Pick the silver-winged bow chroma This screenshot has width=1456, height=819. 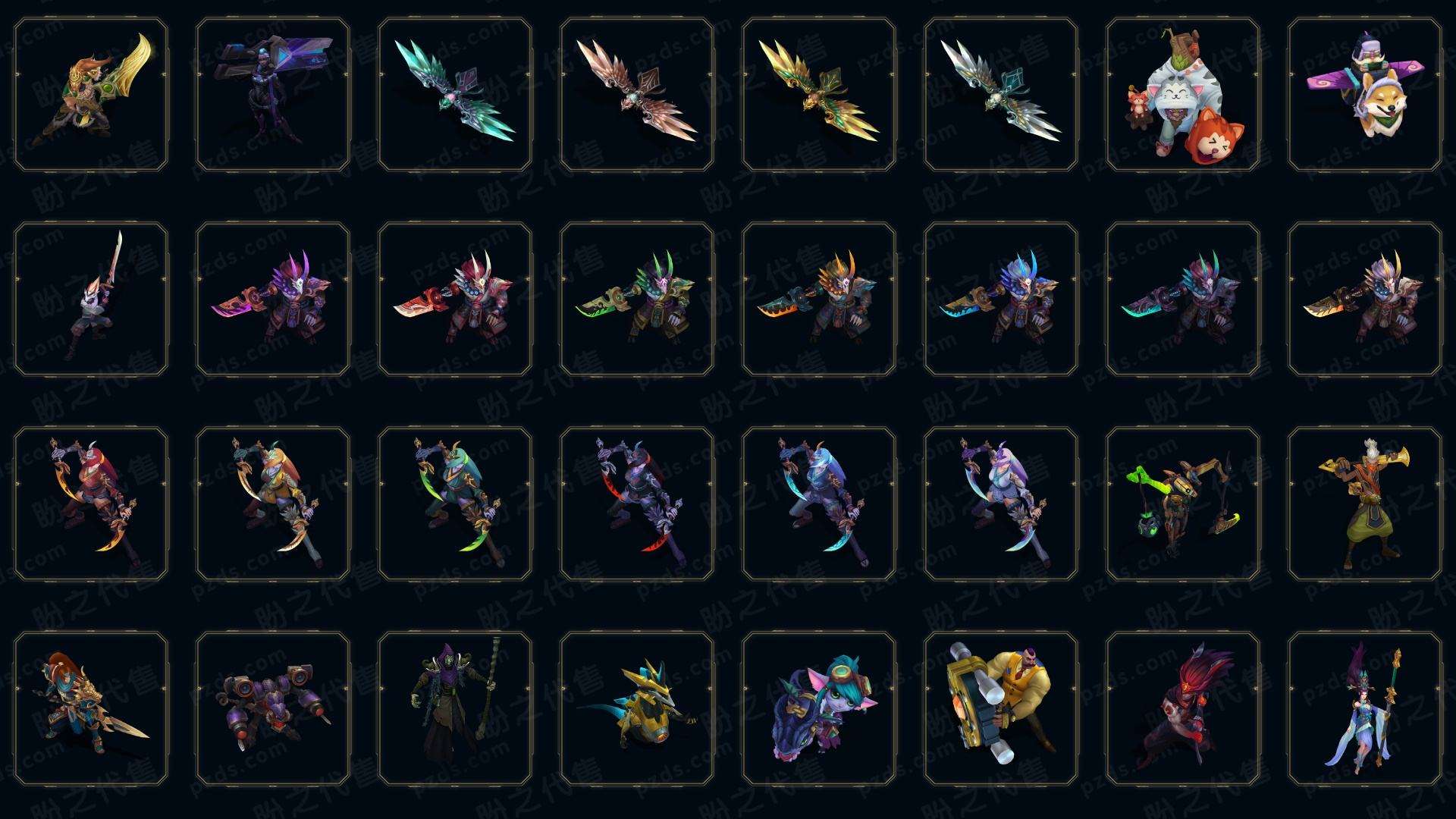click(1001, 95)
